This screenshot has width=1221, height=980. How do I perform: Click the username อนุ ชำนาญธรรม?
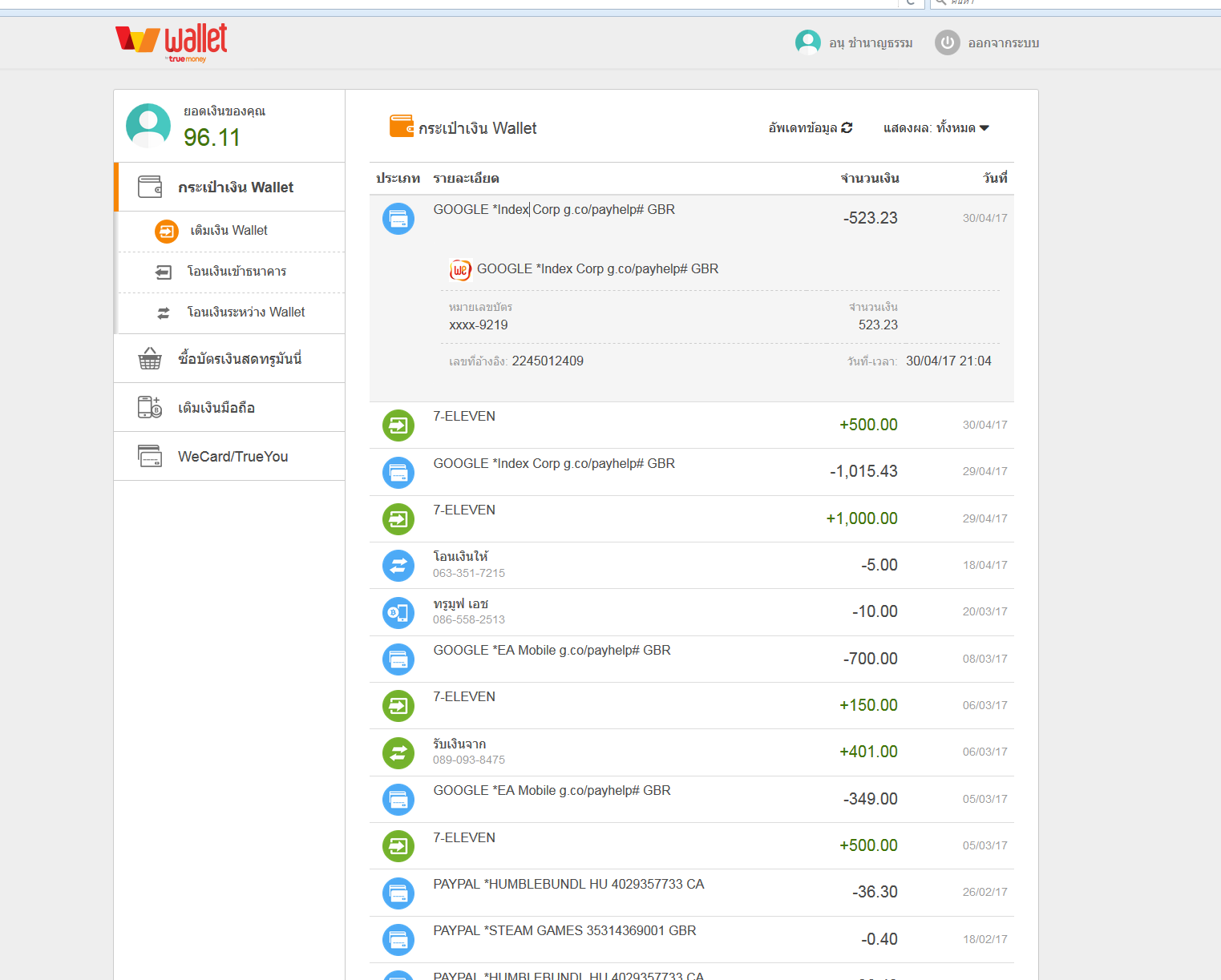871,43
